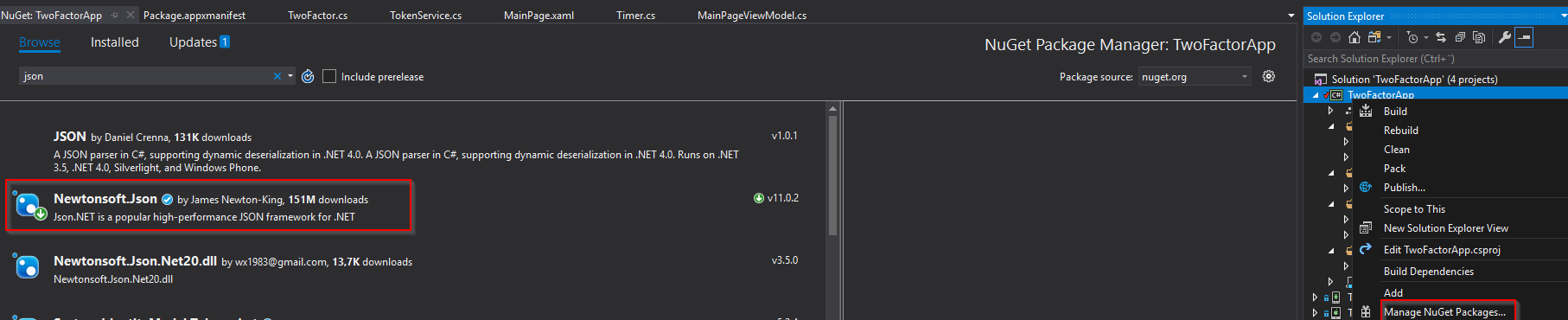Click the Solution Explorer Back arrow
Screen dimensions: 1568x320
click(x=1316, y=37)
